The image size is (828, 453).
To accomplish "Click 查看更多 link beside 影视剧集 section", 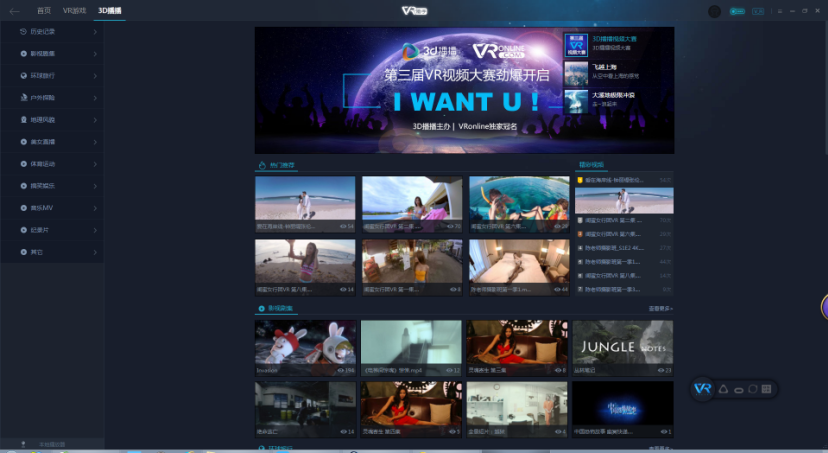I will point(660,309).
